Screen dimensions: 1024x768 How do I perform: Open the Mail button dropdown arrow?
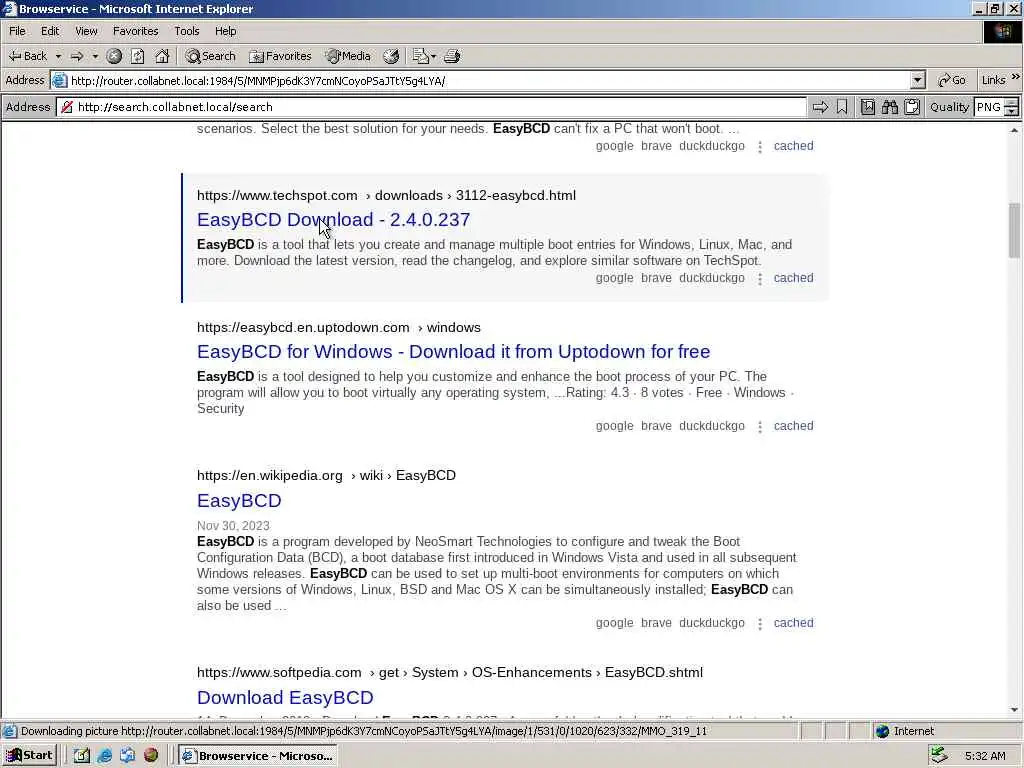point(433,56)
